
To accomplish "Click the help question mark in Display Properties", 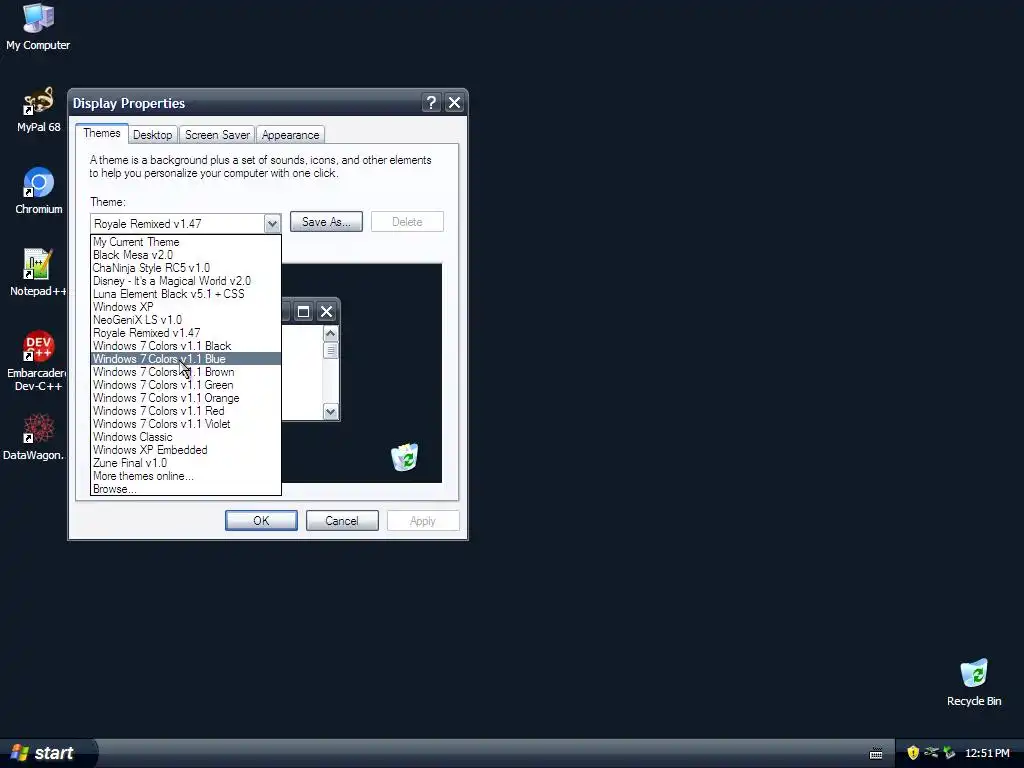I will (431, 103).
